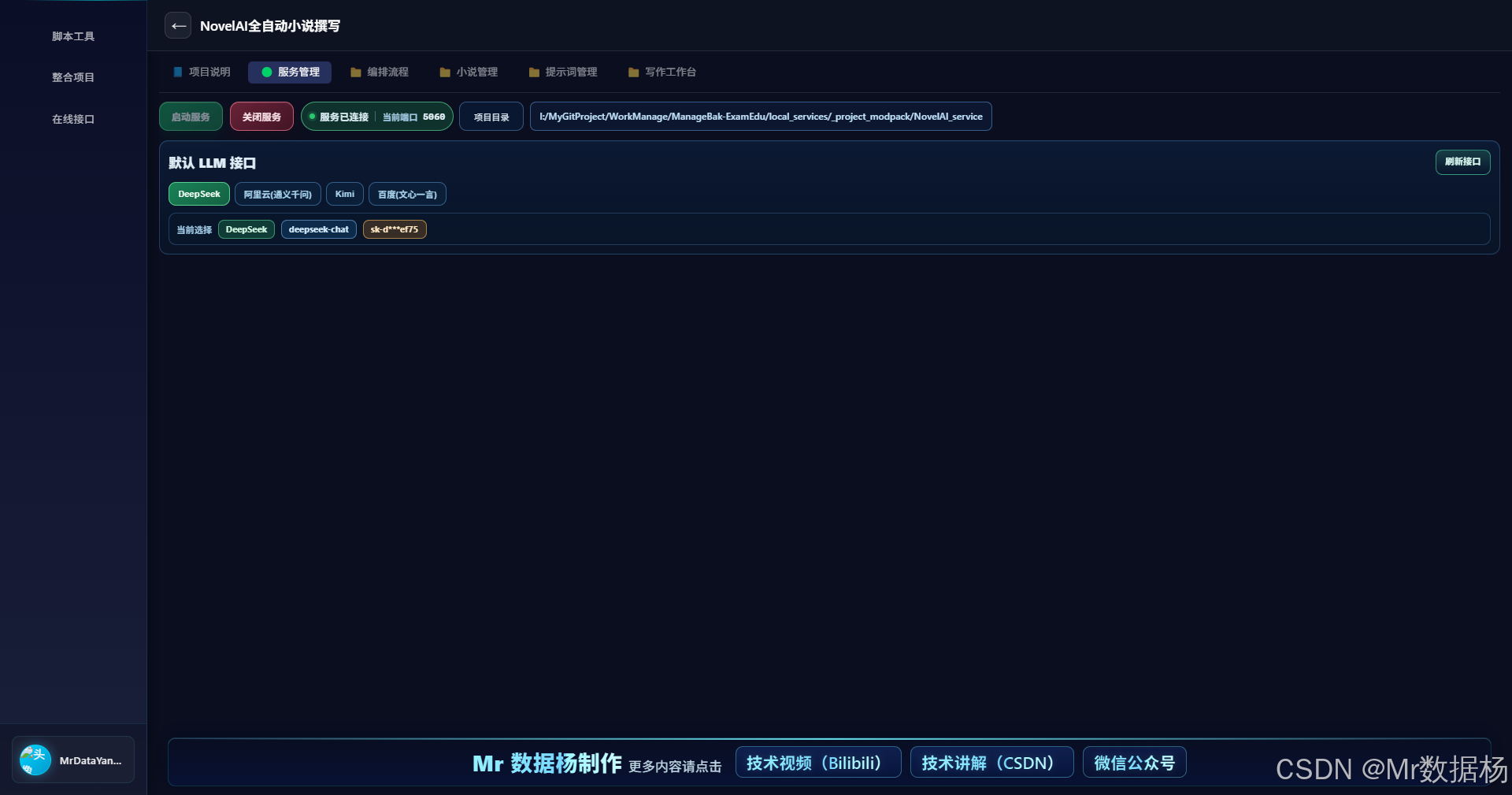Click the MrDataYan... username label
The width and height of the screenshot is (1512, 795).
click(x=91, y=761)
